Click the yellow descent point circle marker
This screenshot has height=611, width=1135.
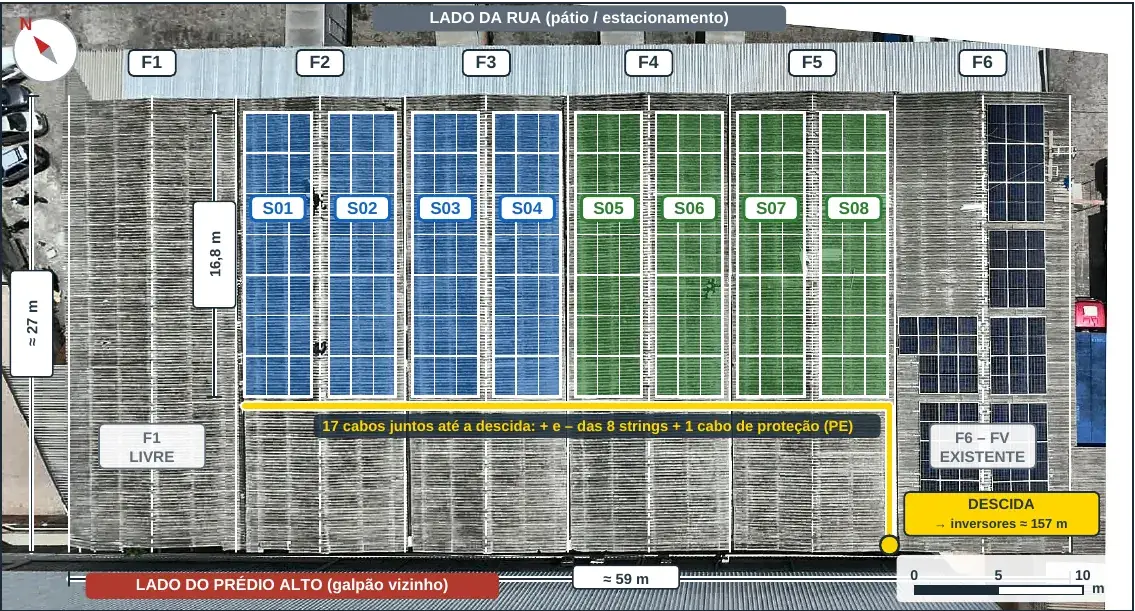point(890,545)
